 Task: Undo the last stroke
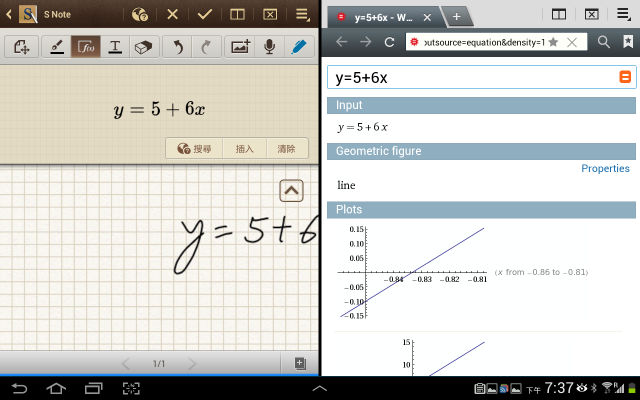(x=178, y=47)
